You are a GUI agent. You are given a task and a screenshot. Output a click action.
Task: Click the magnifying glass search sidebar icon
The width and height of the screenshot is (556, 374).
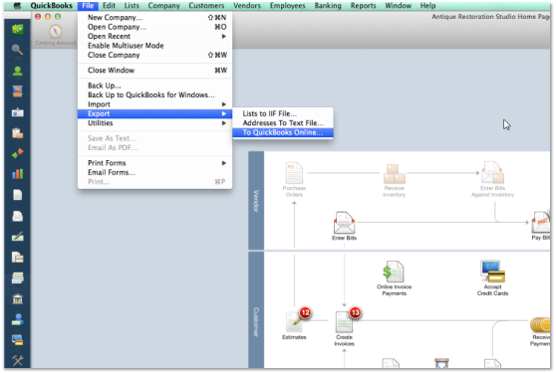point(17,50)
